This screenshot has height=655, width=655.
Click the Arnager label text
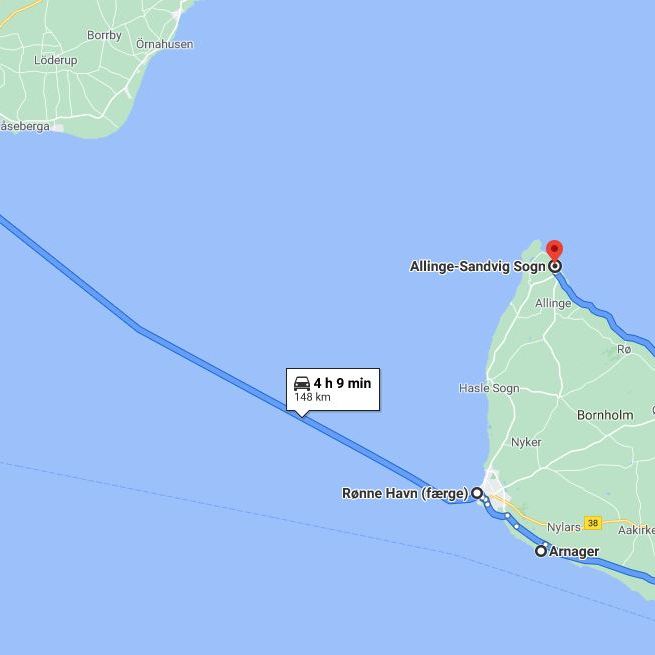click(574, 551)
